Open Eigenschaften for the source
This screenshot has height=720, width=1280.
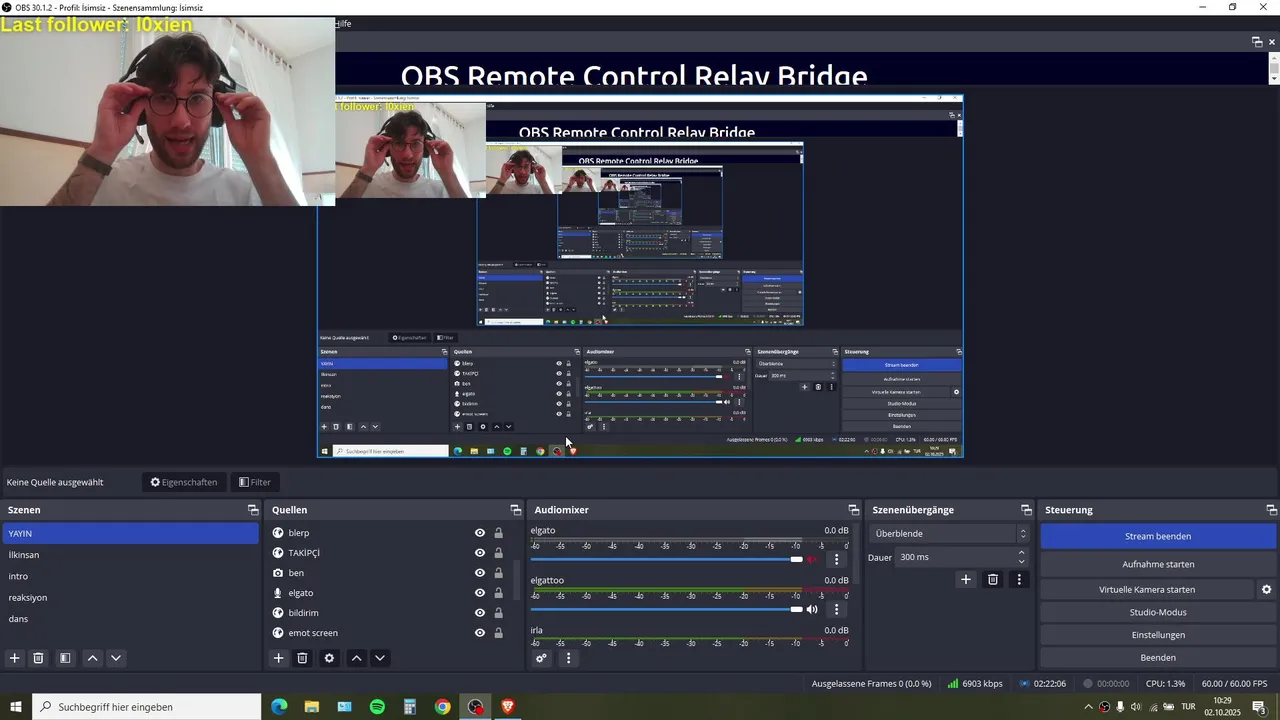point(184,482)
